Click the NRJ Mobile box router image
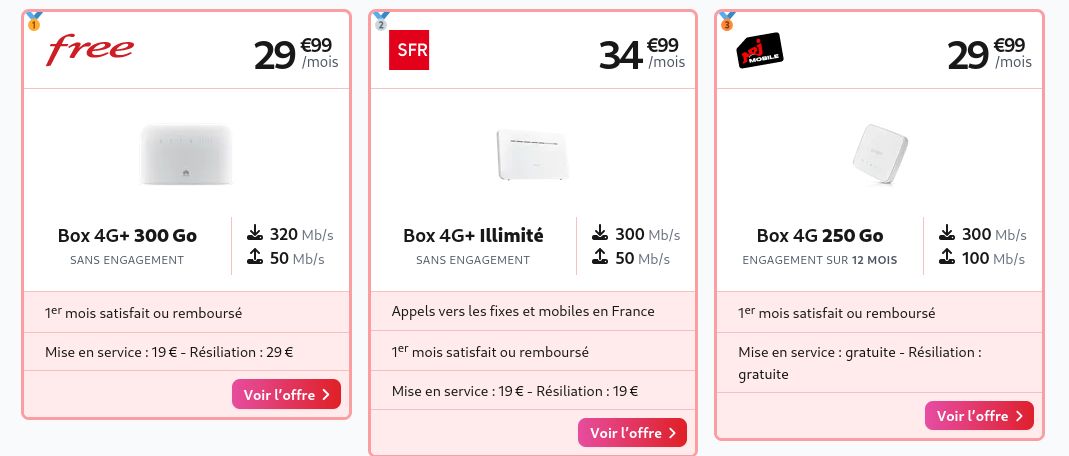 coord(880,153)
